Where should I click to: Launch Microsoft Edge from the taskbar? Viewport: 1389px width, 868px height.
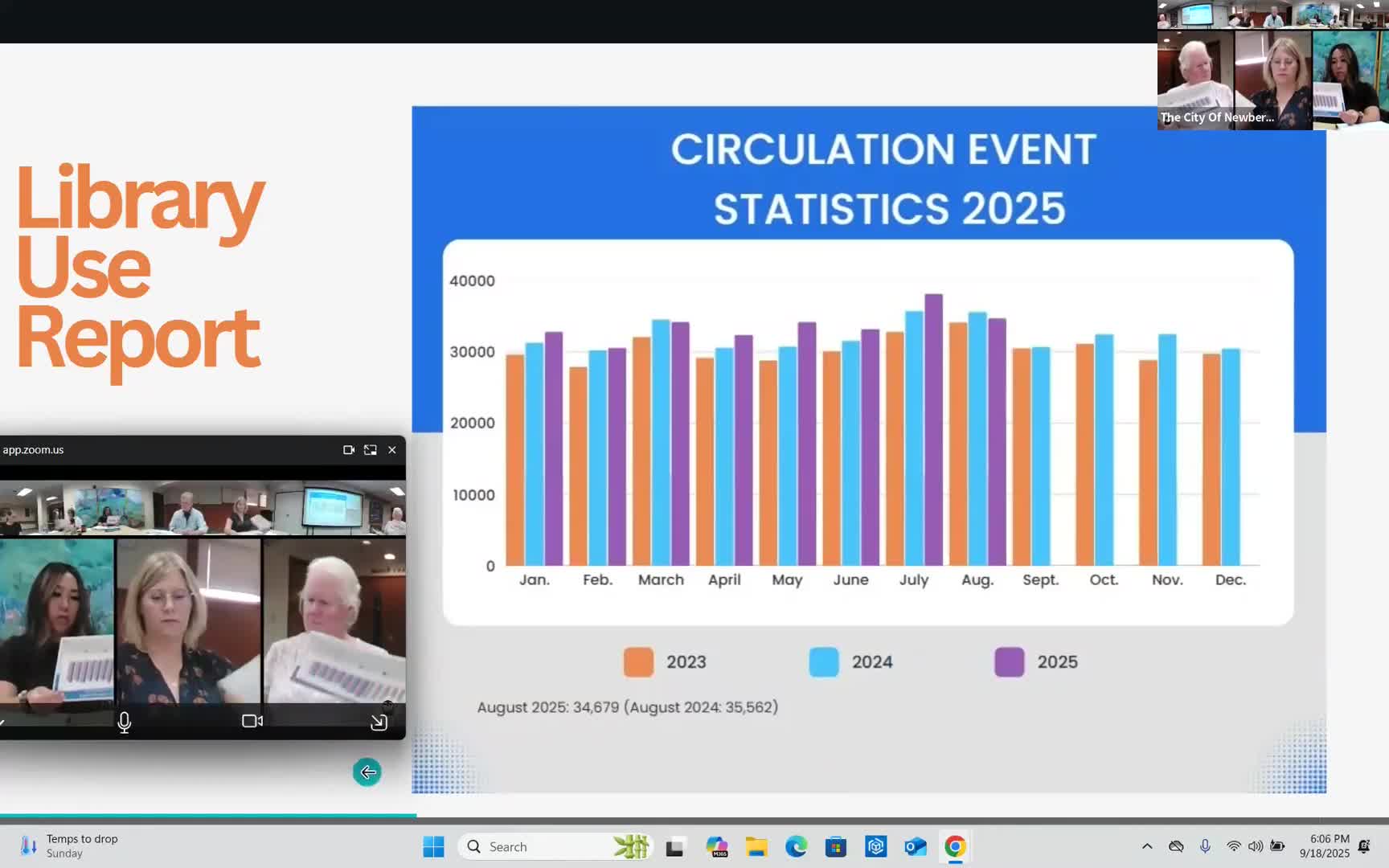click(797, 847)
